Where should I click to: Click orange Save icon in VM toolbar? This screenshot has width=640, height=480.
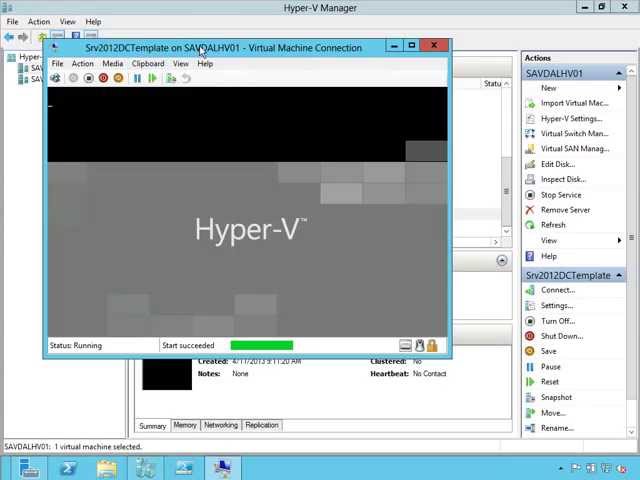[x=118, y=78]
